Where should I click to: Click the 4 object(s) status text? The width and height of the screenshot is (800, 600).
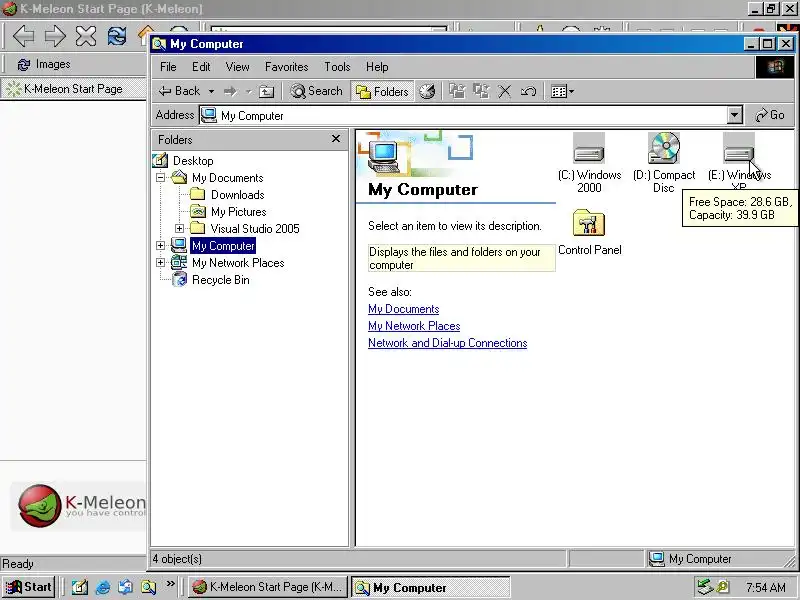(x=177, y=559)
